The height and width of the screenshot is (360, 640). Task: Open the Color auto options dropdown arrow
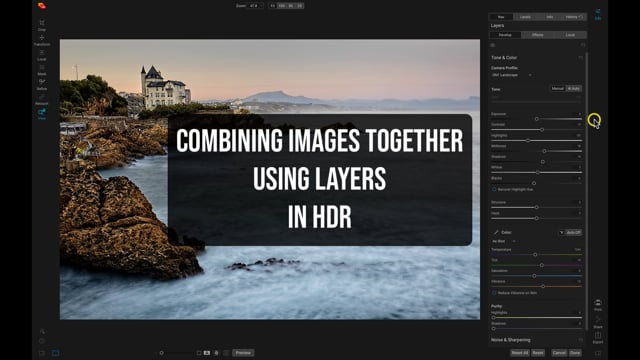coord(561,232)
